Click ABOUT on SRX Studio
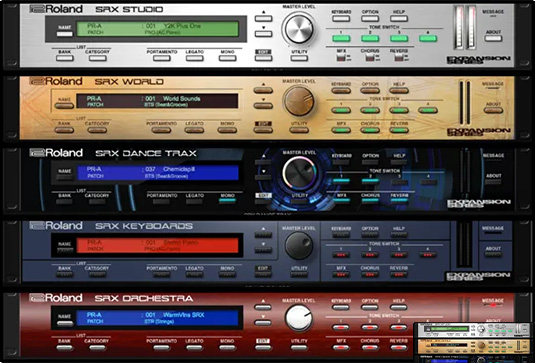Viewport: 535px width, 363px height. (x=493, y=38)
